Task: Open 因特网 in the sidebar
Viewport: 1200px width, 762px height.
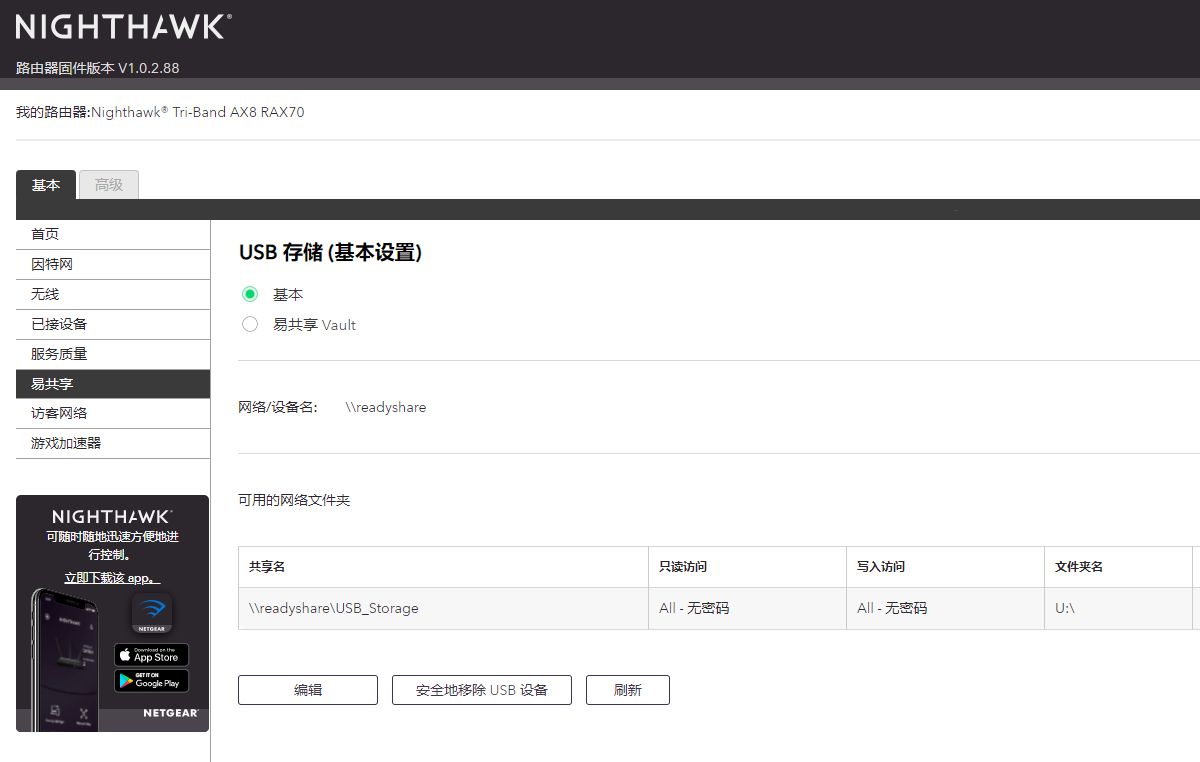Action: 113,264
